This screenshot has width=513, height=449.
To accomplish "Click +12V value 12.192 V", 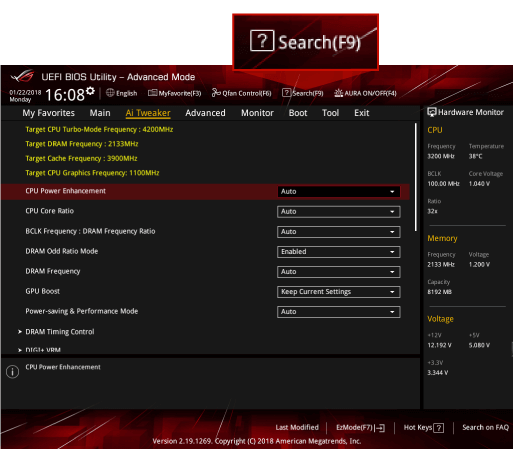I will coord(439,345).
